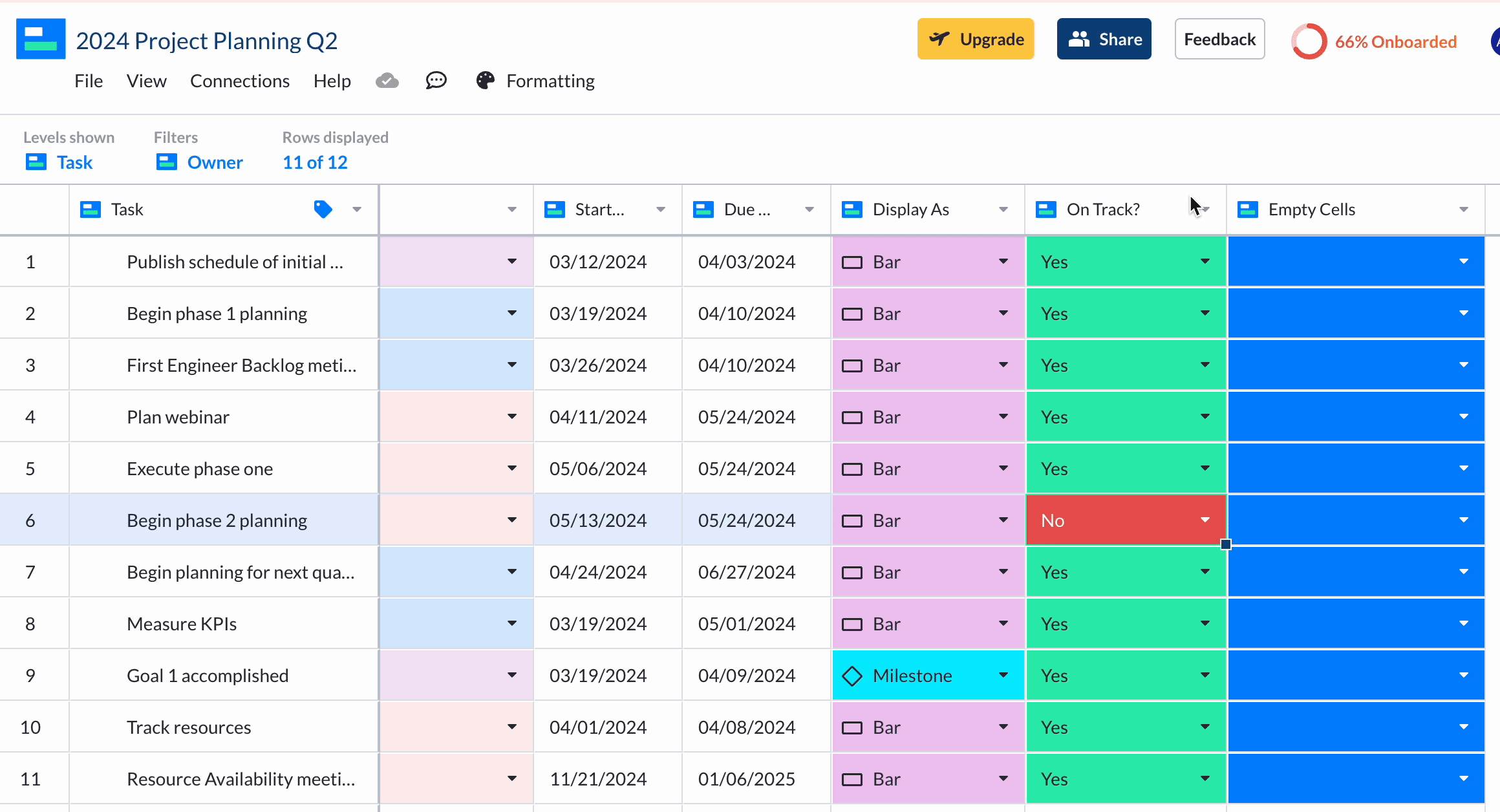The height and width of the screenshot is (812, 1500).
Task: Click the Milestone diamond icon in row 9
Action: (852, 675)
